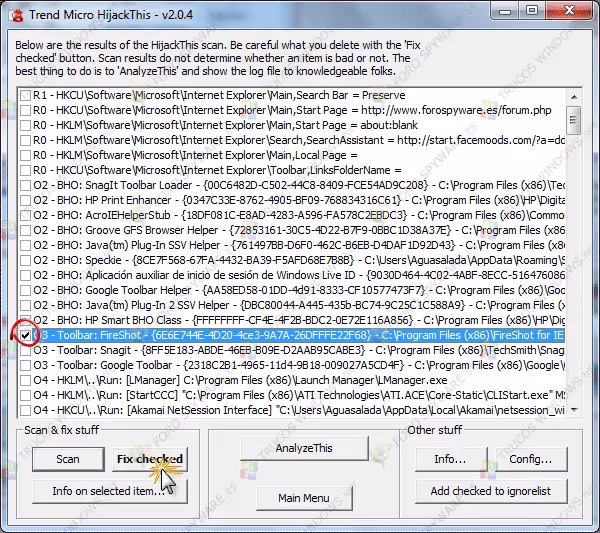Click the results list scrollbar thumb

tap(574, 120)
